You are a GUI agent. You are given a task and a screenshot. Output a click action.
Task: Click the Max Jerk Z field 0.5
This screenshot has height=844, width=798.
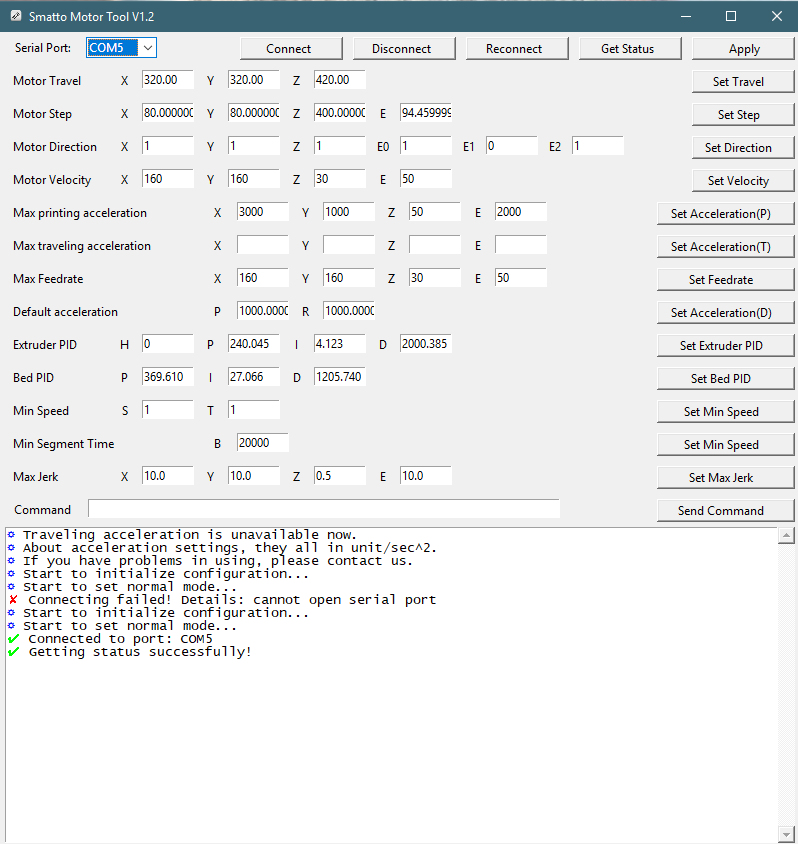tap(340, 476)
